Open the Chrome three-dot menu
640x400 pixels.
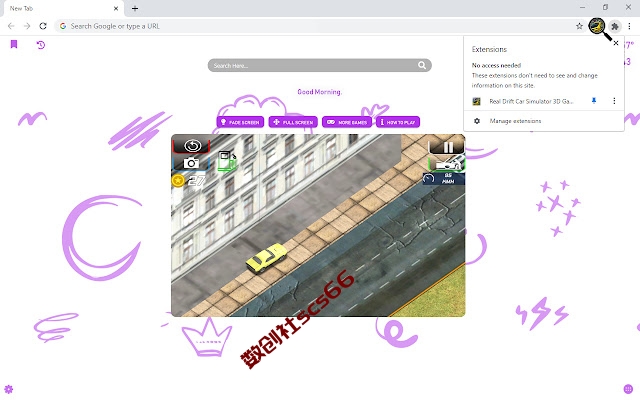click(x=629, y=26)
